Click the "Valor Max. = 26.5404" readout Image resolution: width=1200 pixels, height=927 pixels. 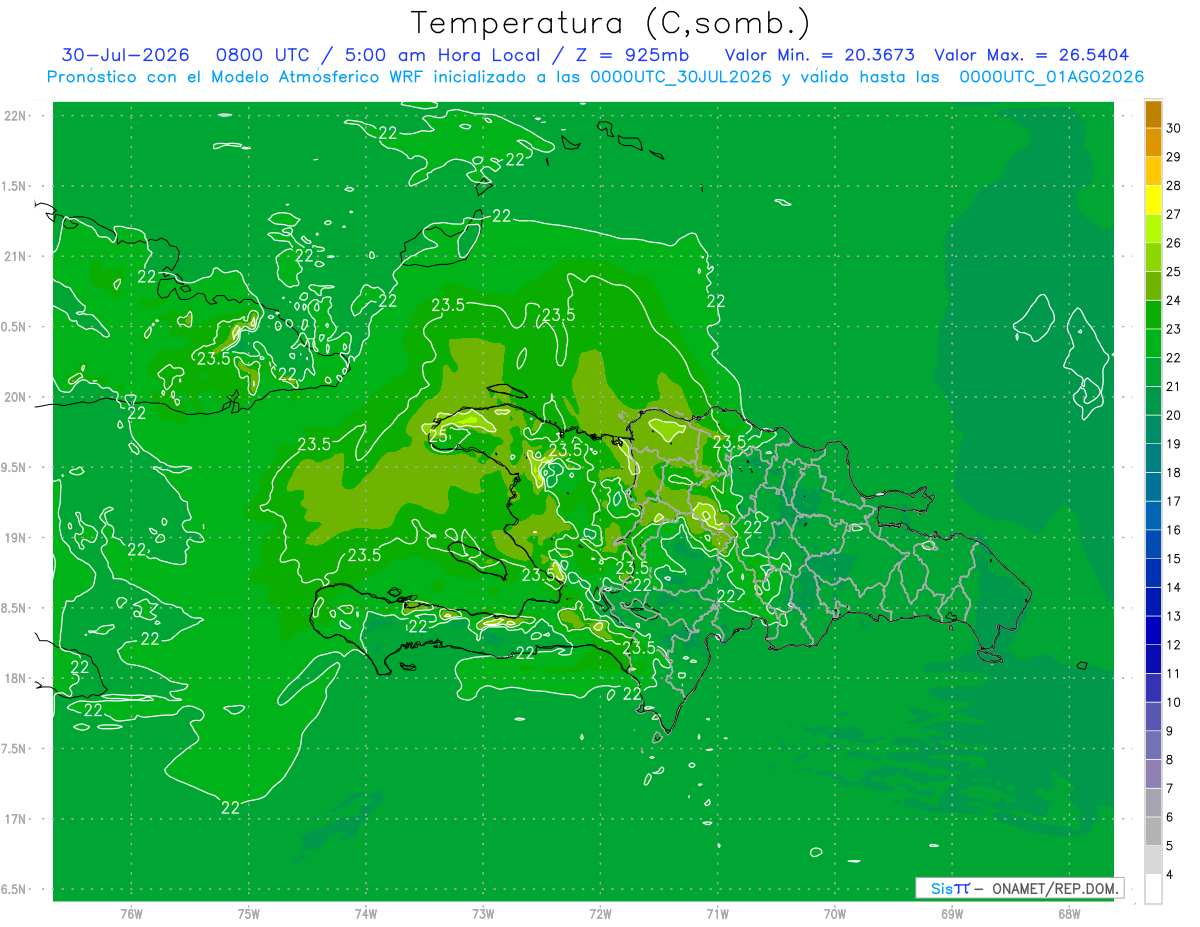click(1032, 55)
